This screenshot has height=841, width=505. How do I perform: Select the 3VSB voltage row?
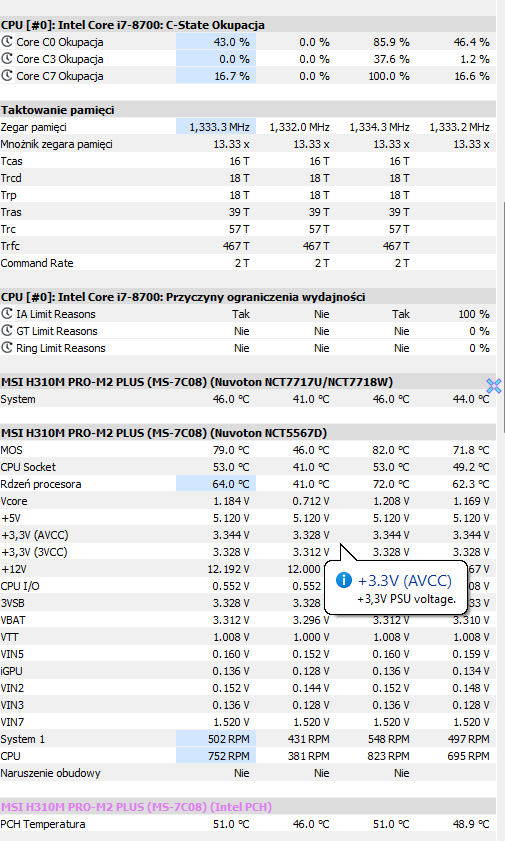(x=248, y=603)
